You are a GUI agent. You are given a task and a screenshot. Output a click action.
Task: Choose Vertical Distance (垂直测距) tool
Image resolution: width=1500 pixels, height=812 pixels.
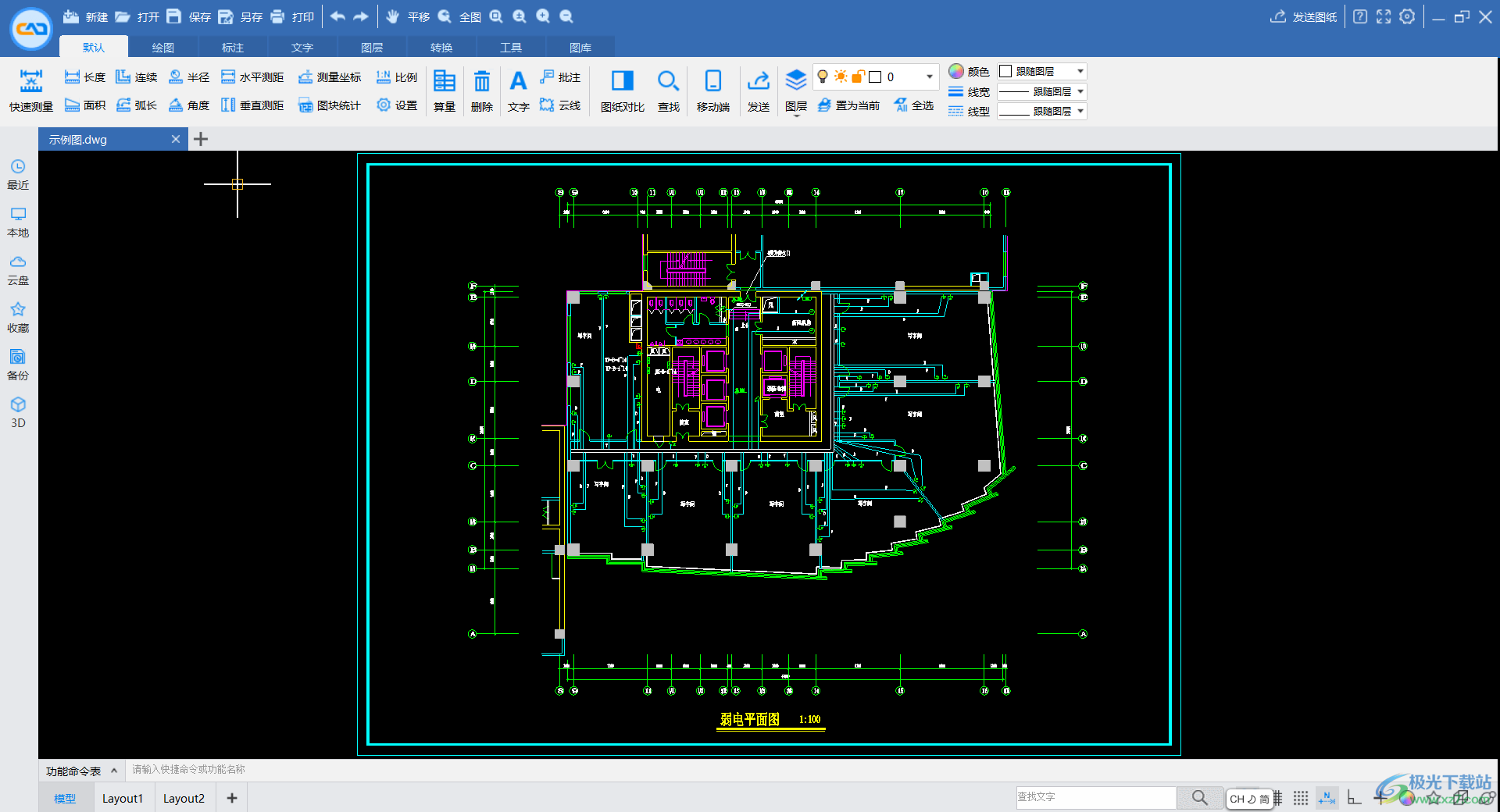pos(252,105)
